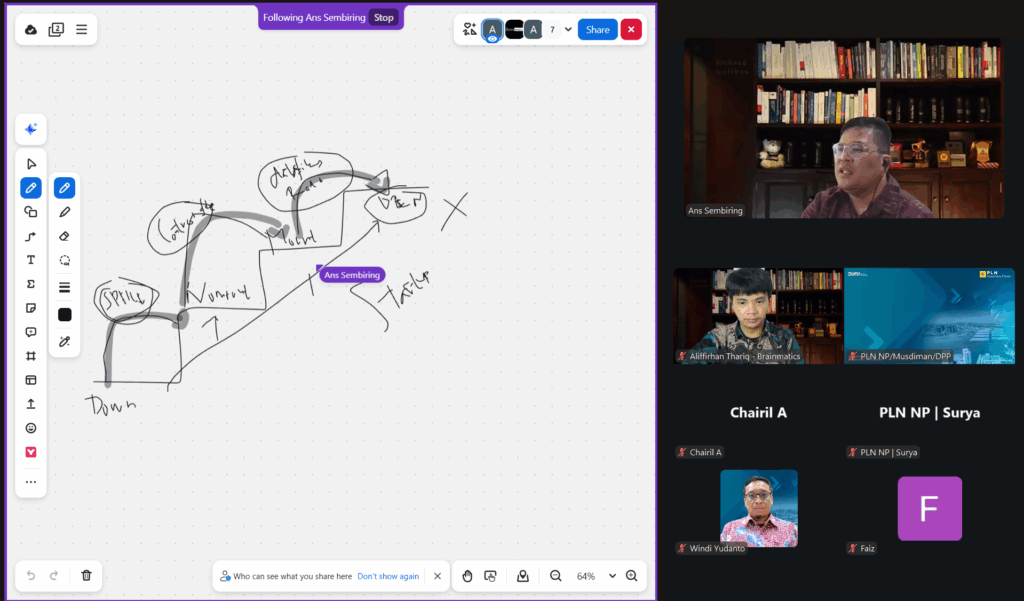Click the trash can delete icon

tap(87, 576)
